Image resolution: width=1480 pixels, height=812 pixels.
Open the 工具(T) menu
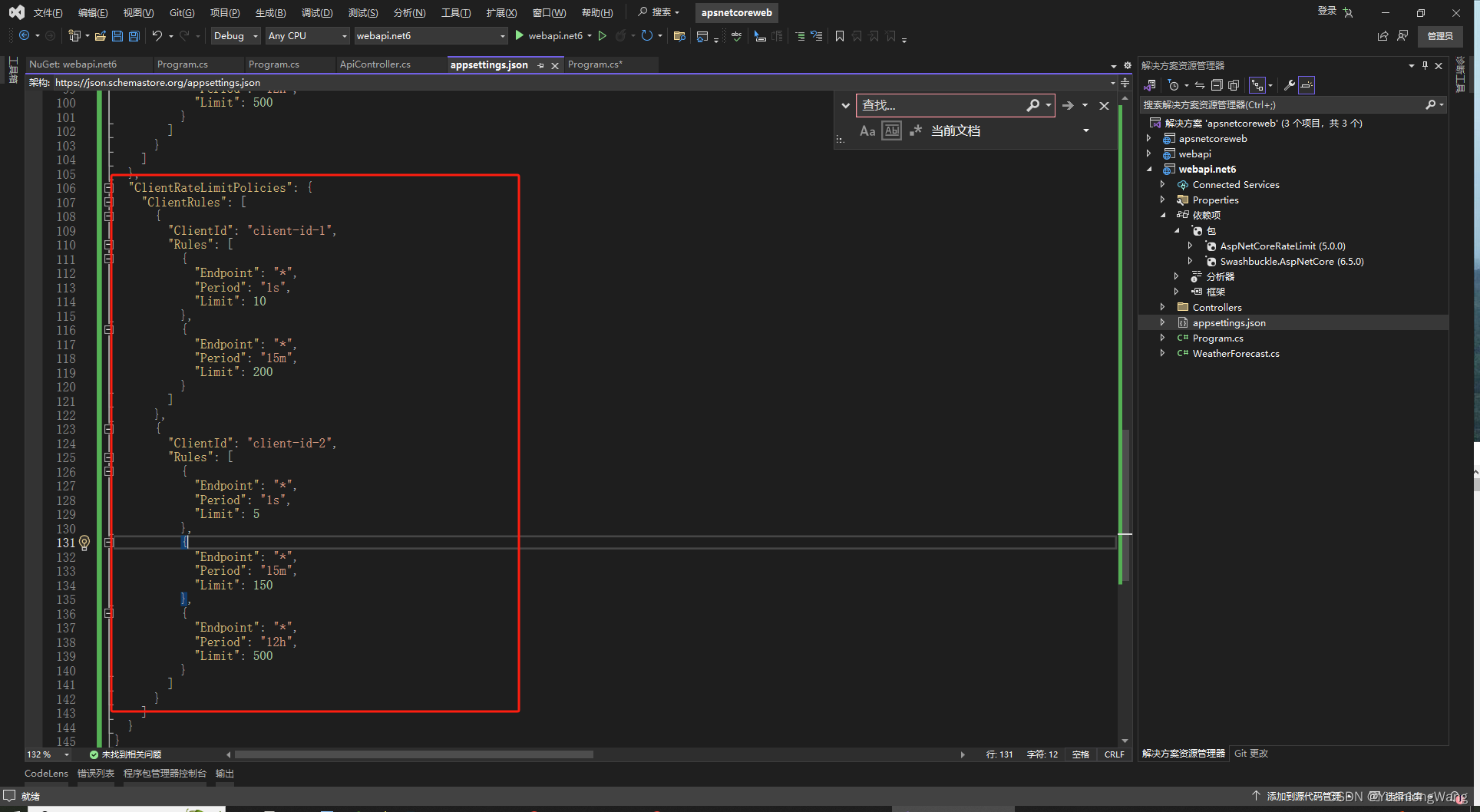(456, 12)
